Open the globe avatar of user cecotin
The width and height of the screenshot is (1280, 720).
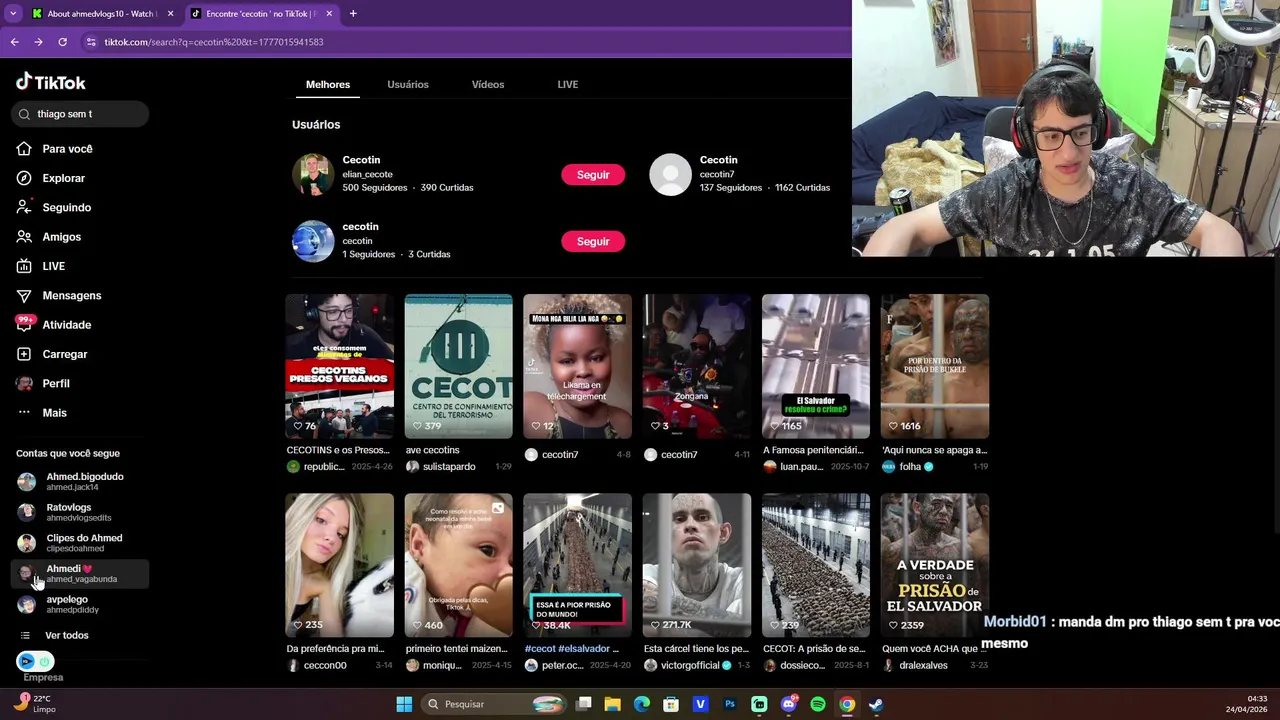click(313, 241)
